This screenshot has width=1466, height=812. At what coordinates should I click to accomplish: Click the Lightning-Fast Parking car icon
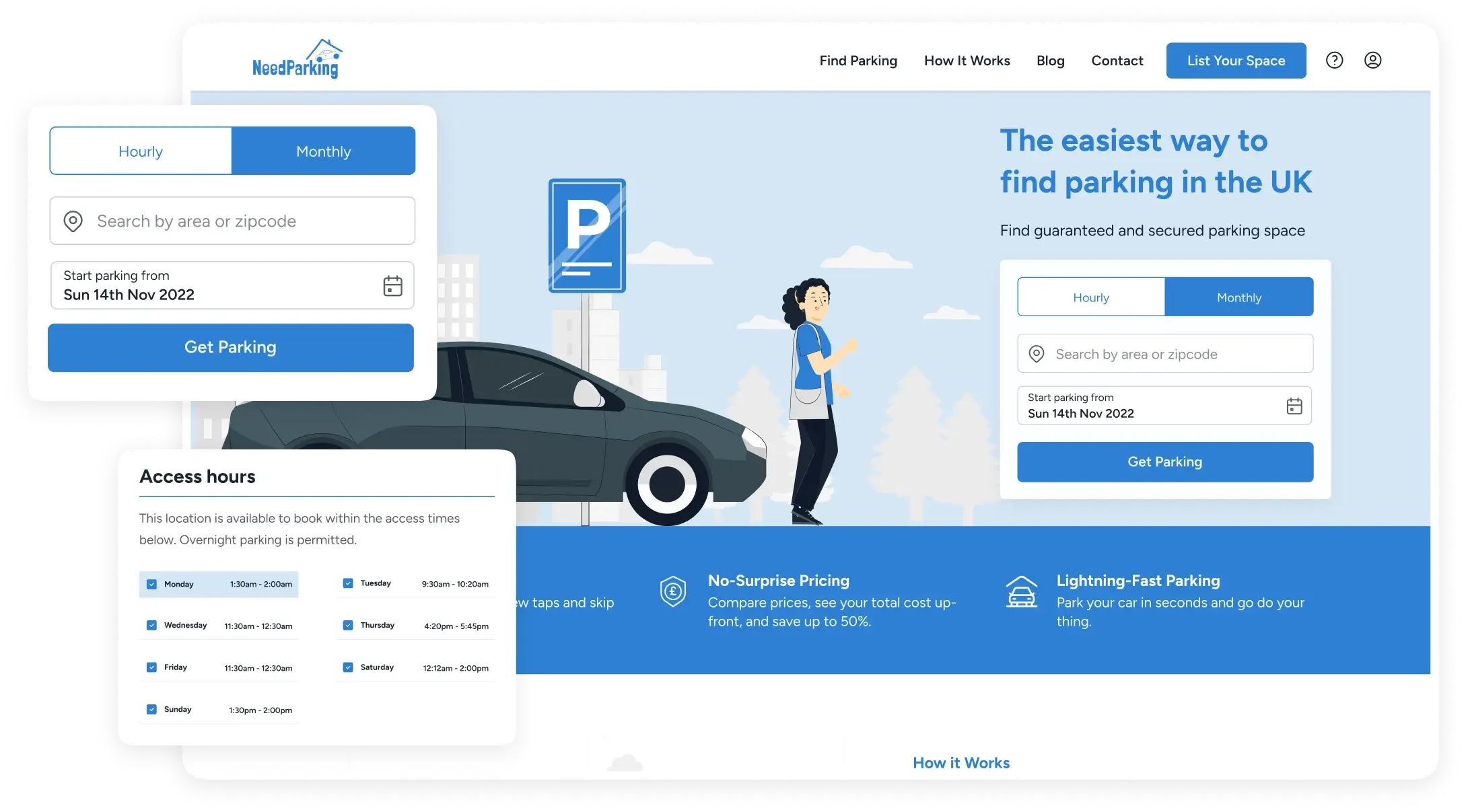tap(1021, 592)
